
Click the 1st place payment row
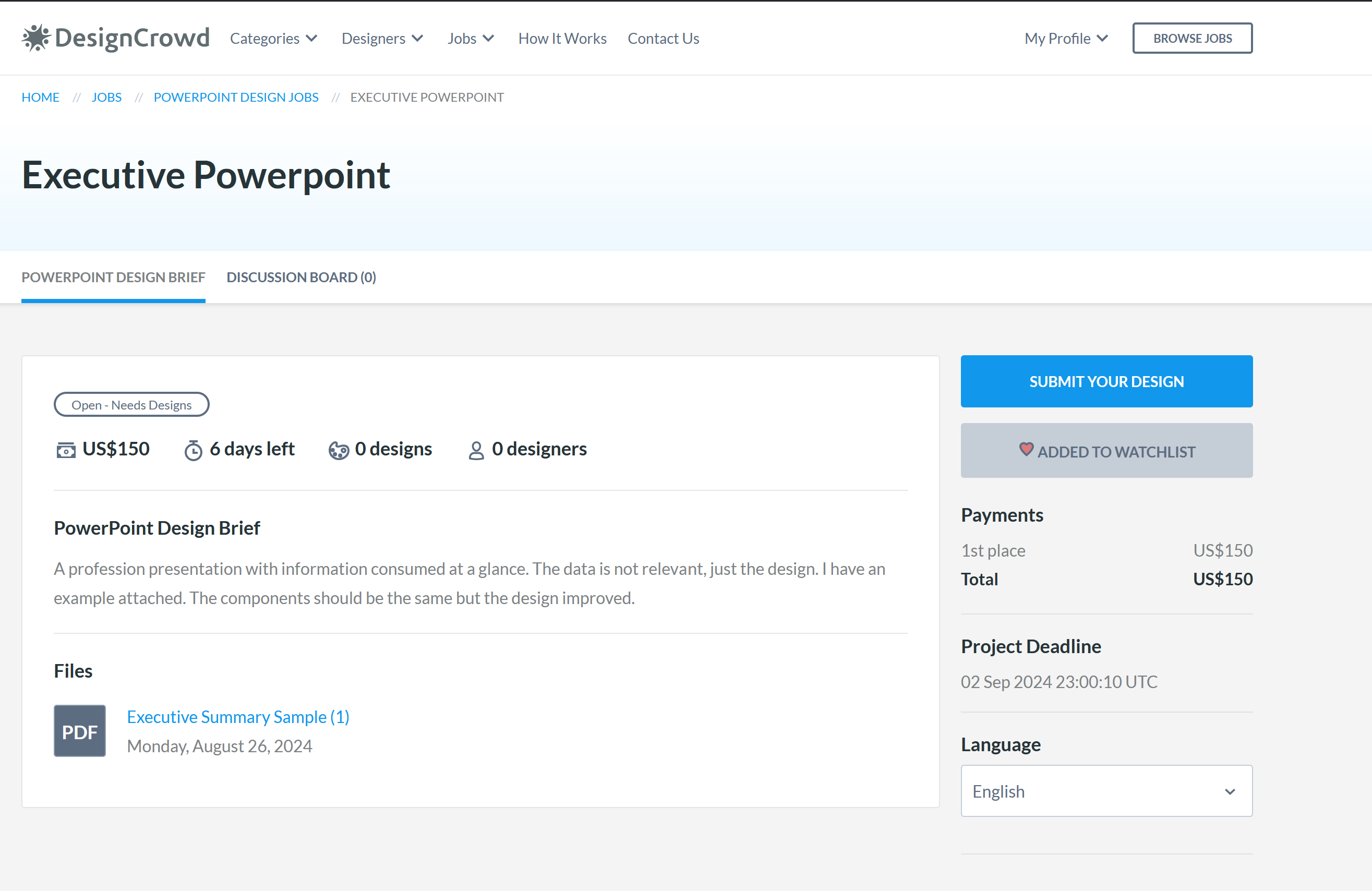point(1107,550)
